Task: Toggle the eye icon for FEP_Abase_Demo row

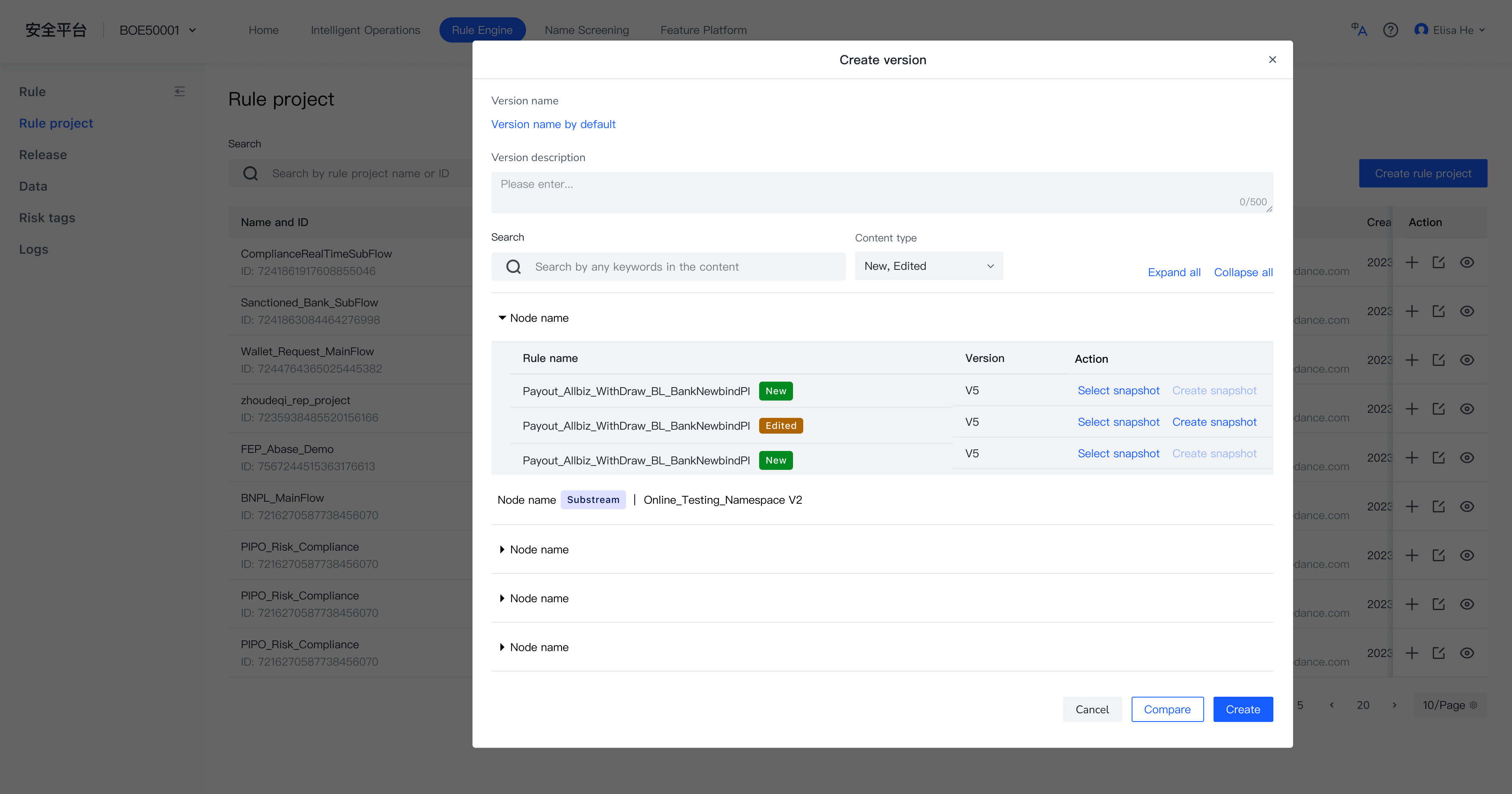Action: [x=1467, y=458]
